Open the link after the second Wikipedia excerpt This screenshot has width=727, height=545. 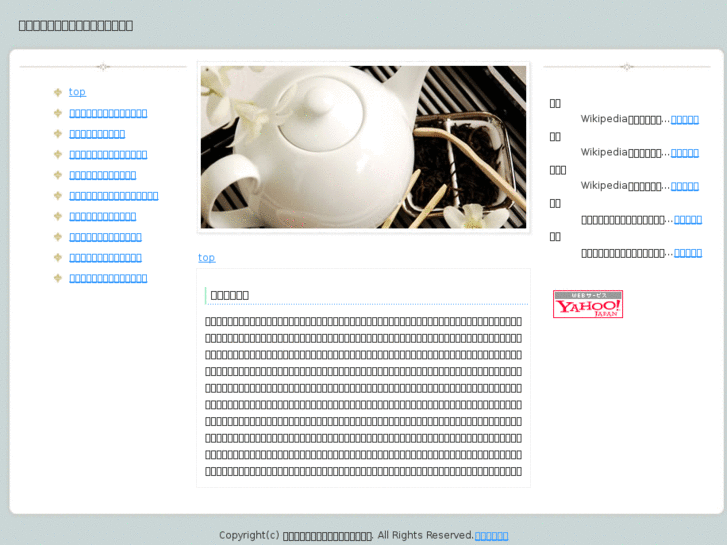point(684,153)
